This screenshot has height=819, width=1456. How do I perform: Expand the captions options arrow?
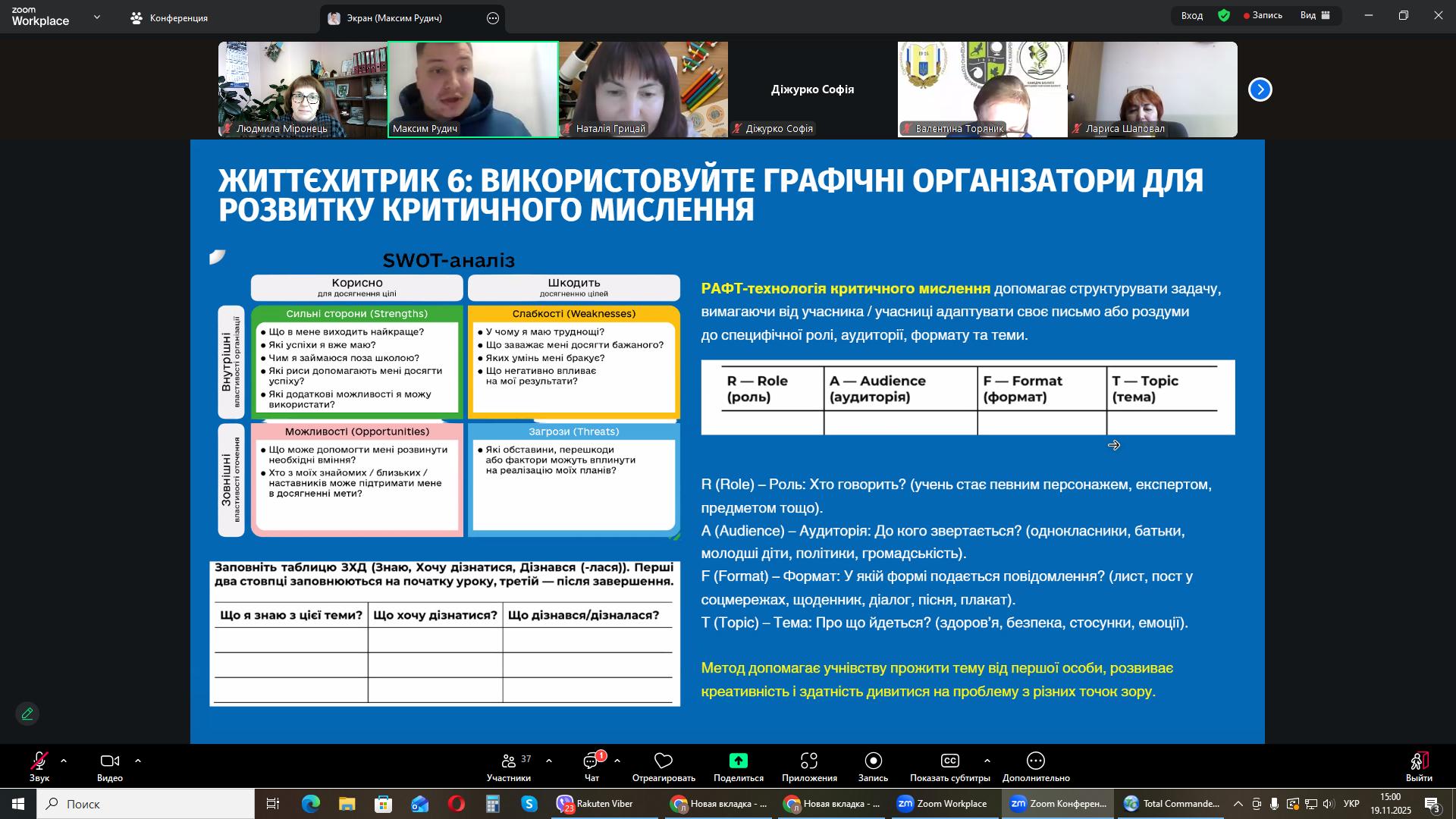click(x=987, y=761)
